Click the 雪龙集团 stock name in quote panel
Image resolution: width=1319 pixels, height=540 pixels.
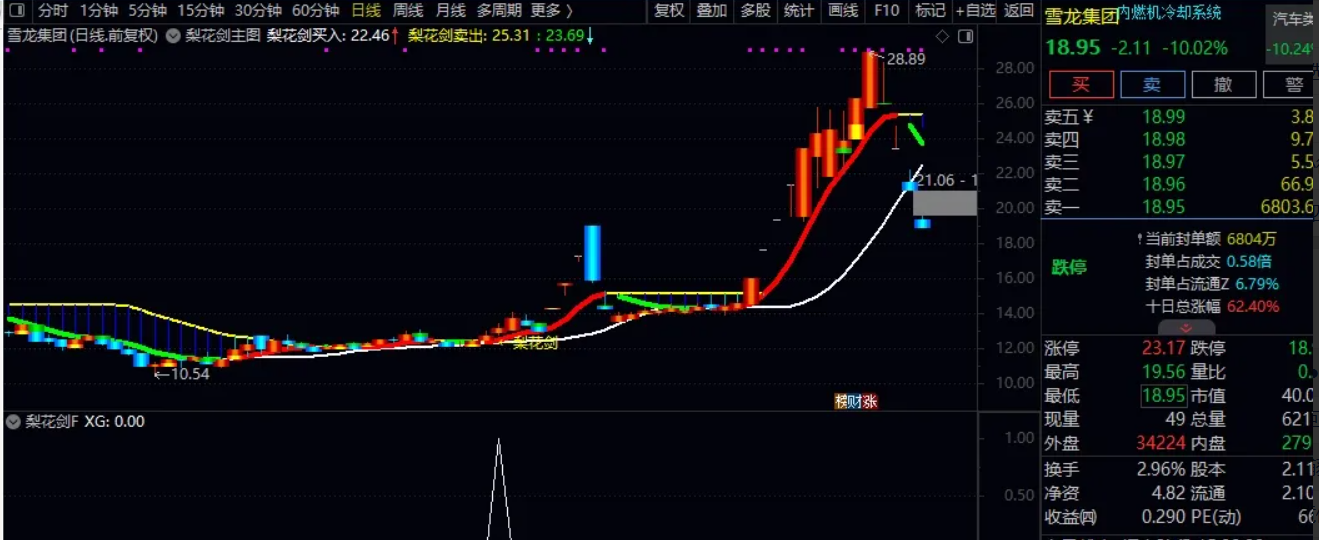(1081, 16)
